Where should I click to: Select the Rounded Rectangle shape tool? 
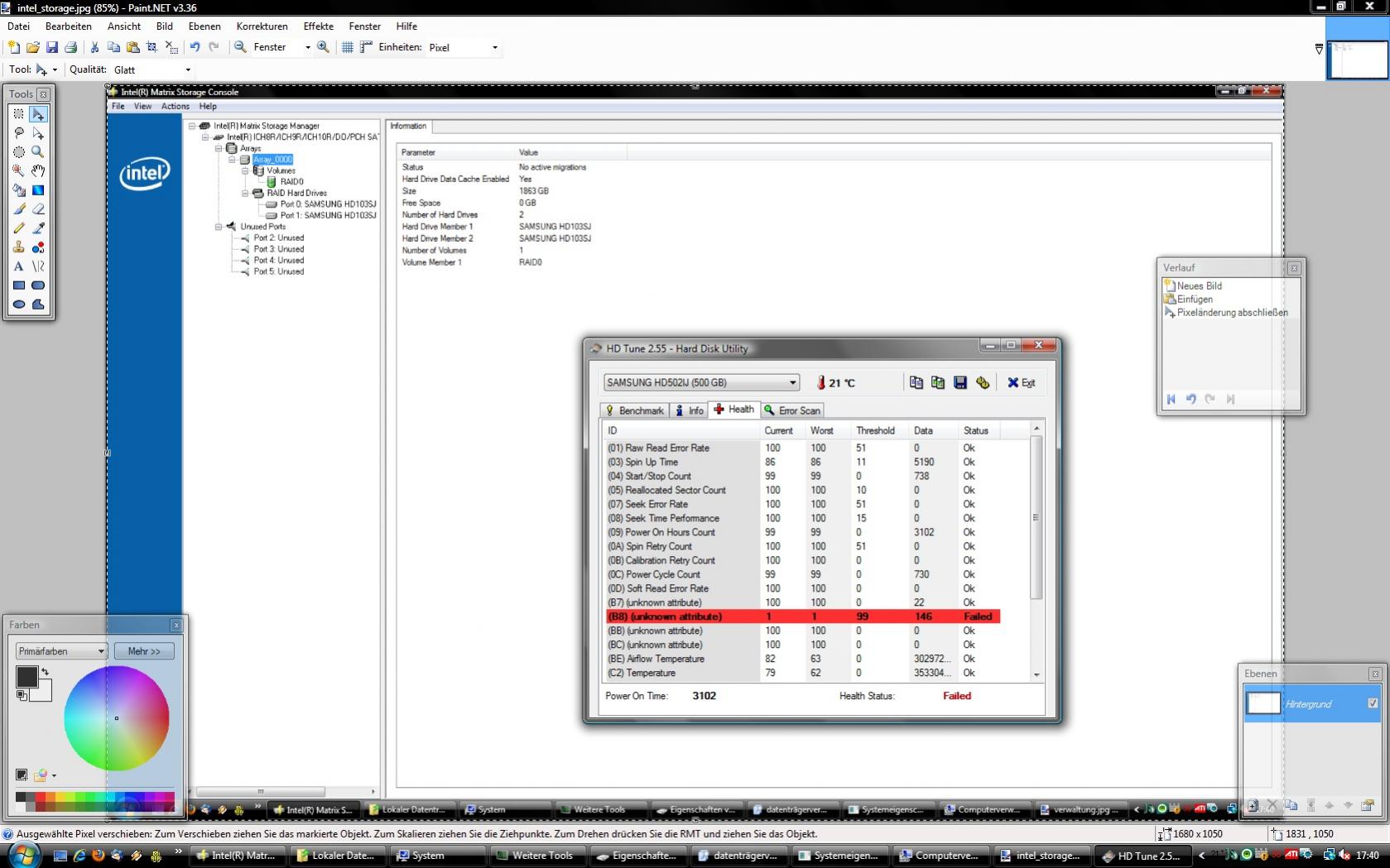38,285
